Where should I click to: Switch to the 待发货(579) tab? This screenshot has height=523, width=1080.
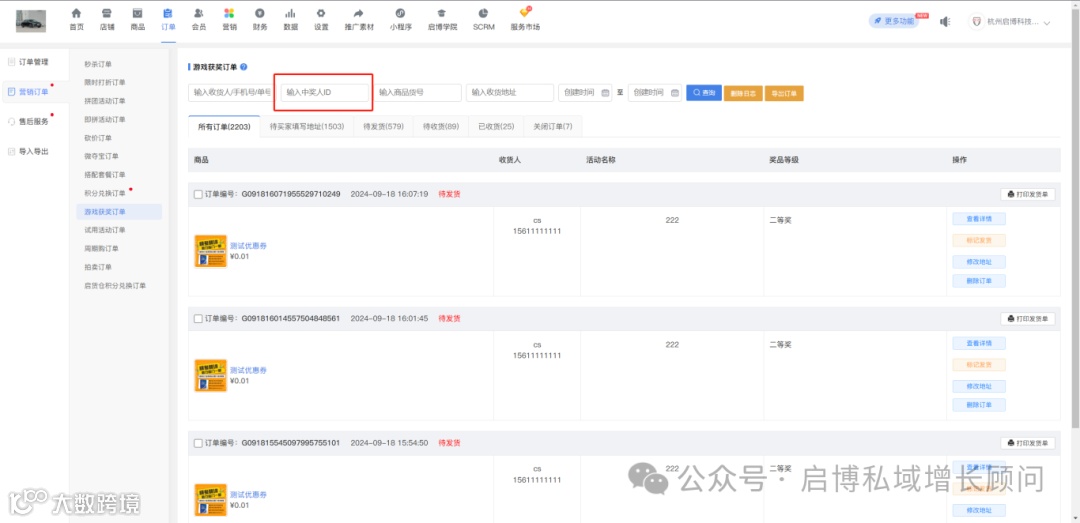384,127
